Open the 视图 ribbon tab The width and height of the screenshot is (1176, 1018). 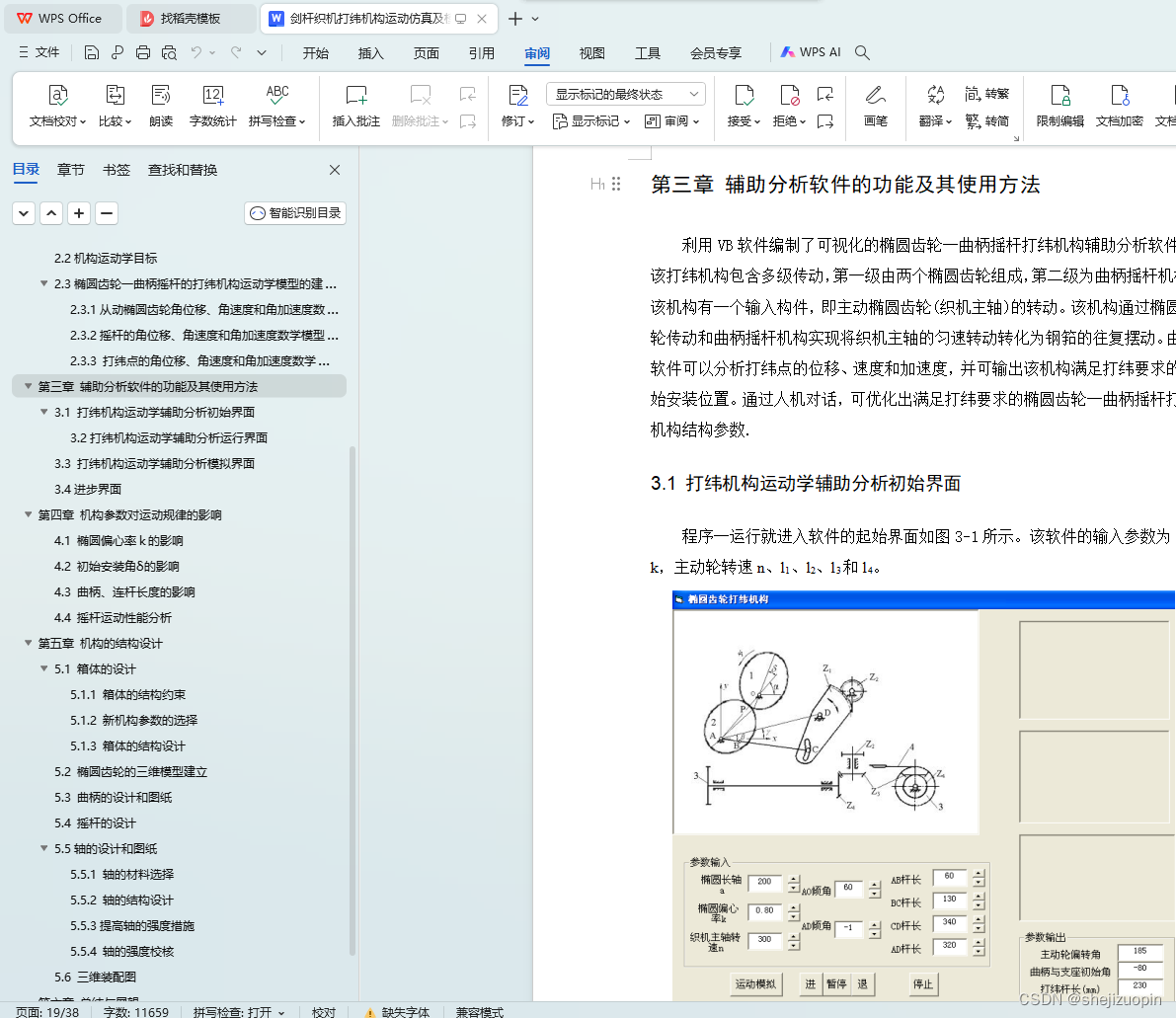click(x=591, y=53)
